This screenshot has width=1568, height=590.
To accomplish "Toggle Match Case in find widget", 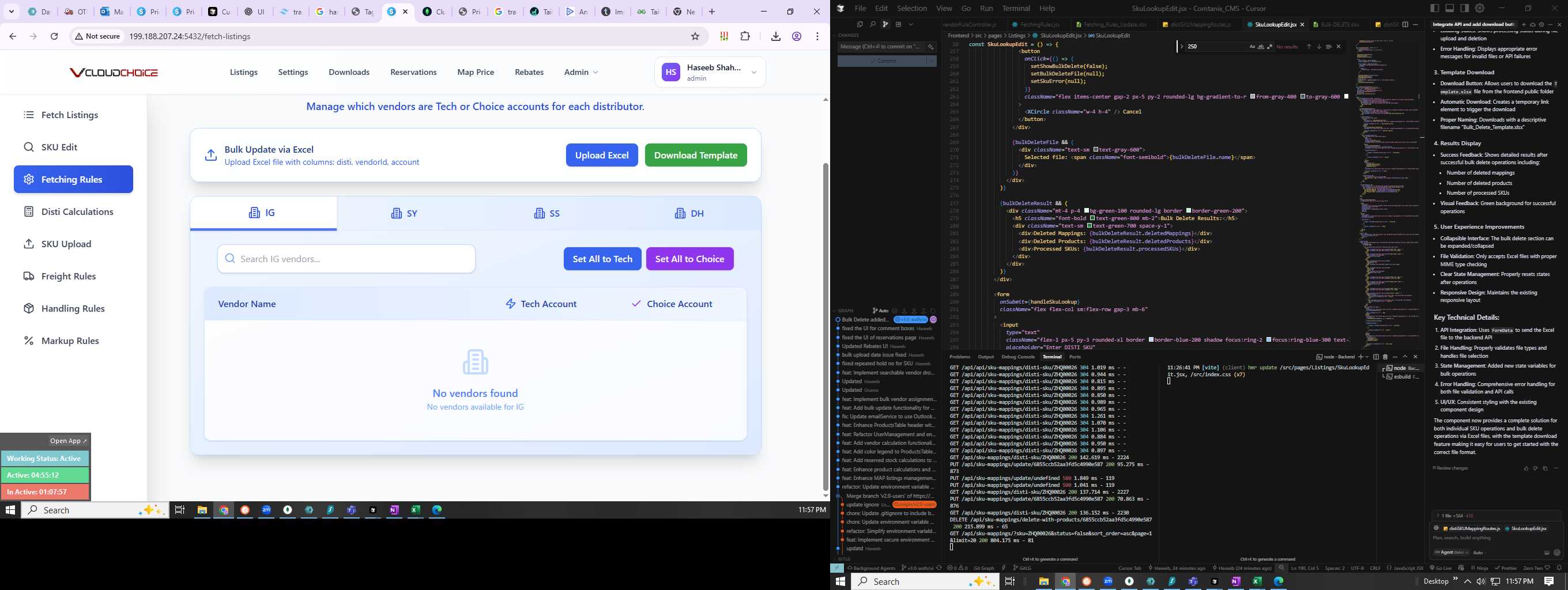I will click(x=1252, y=47).
